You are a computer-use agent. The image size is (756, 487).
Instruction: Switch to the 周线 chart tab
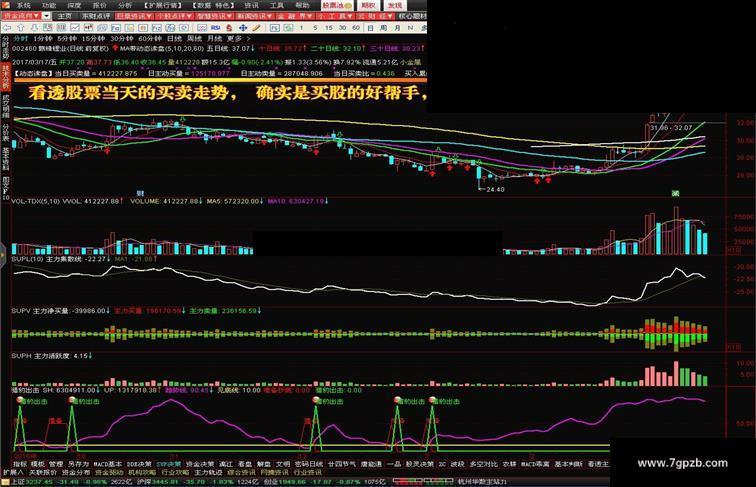194,39
